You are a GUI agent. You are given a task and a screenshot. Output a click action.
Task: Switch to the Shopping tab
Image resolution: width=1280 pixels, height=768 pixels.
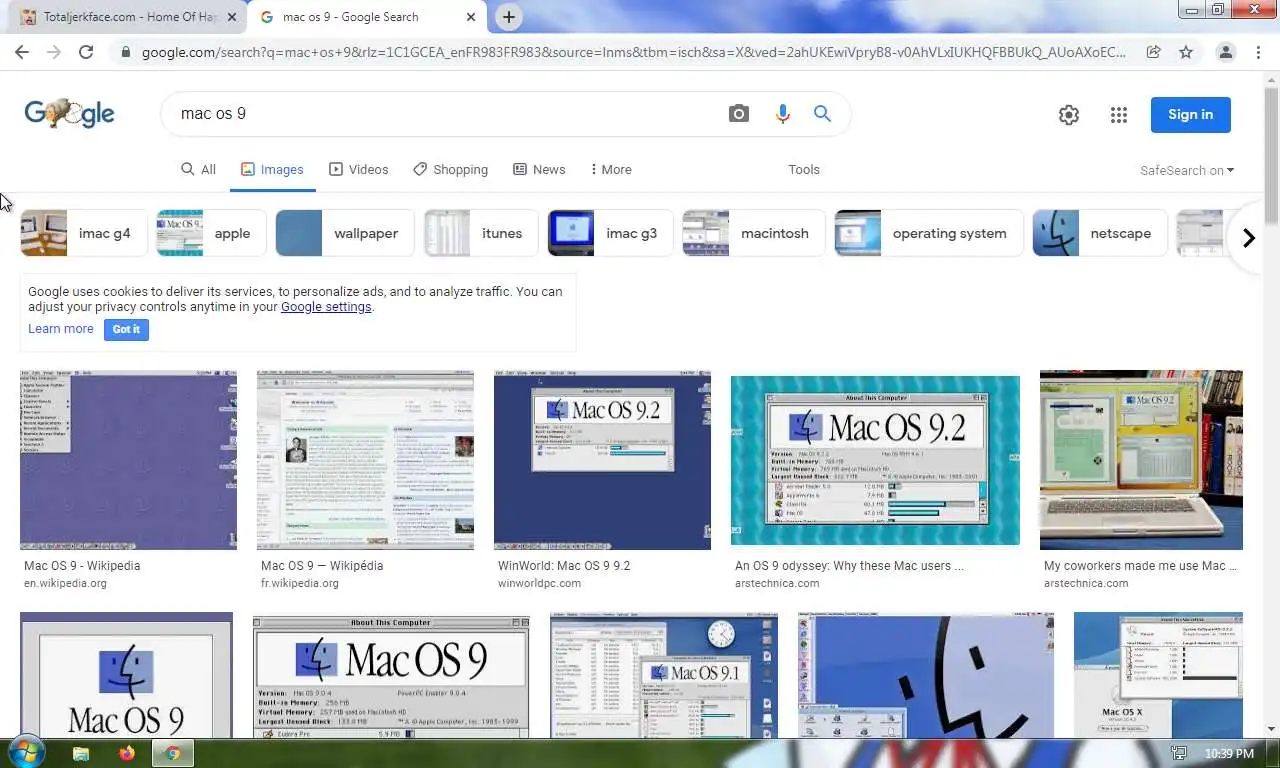coord(450,169)
